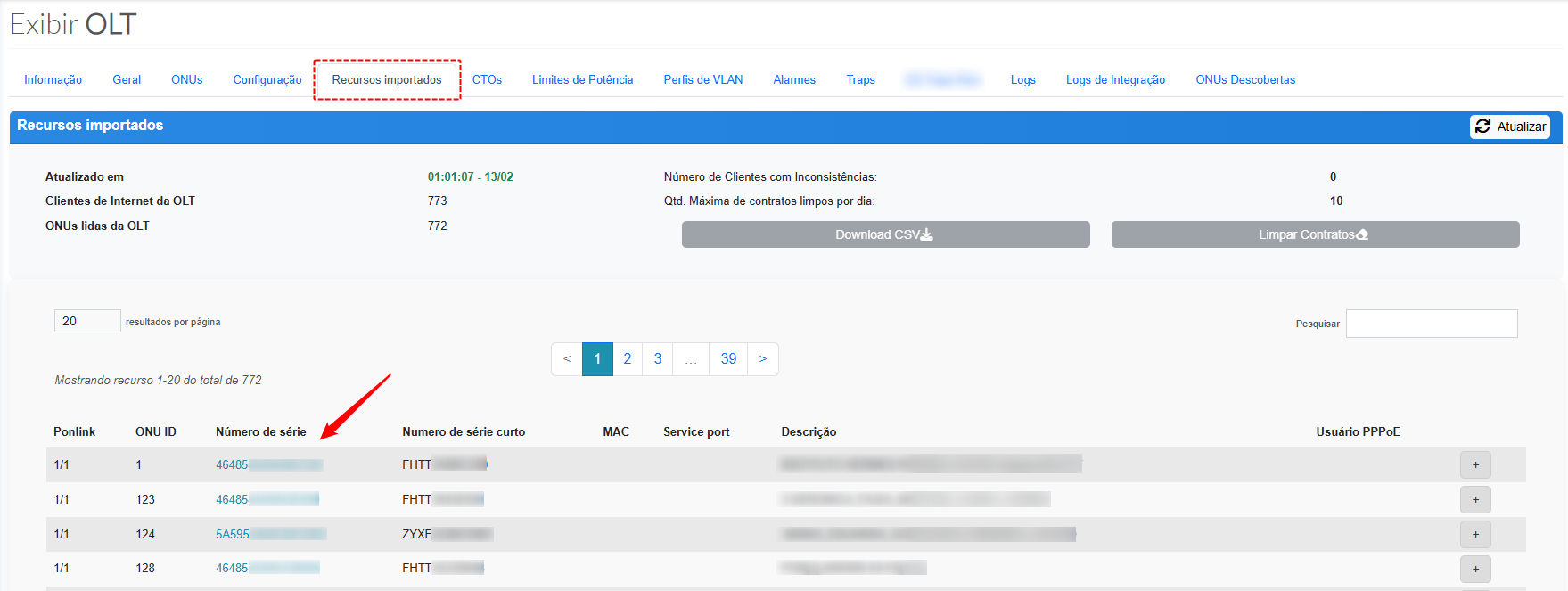Go to next page arrow
The width and height of the screenshot is (1568, 591).
tap(762, 359)
